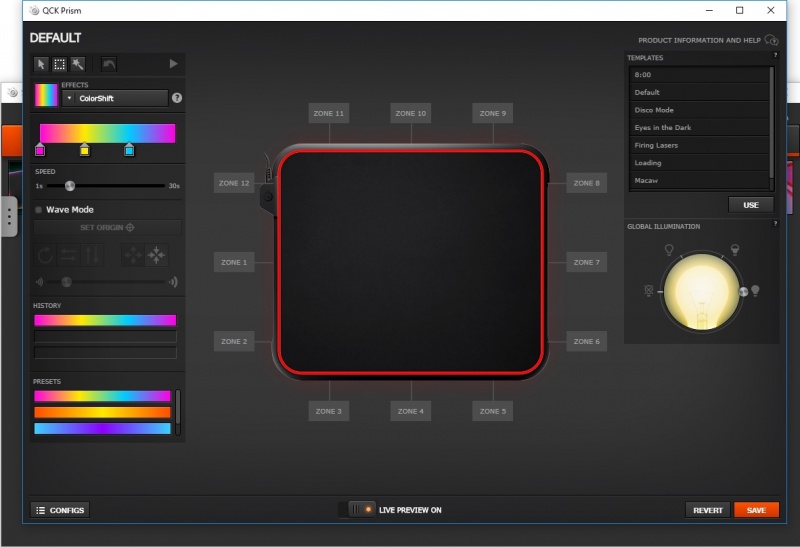
Task: Select Zone 9 label
Action: pyautogui.click(x=493, y=113)
